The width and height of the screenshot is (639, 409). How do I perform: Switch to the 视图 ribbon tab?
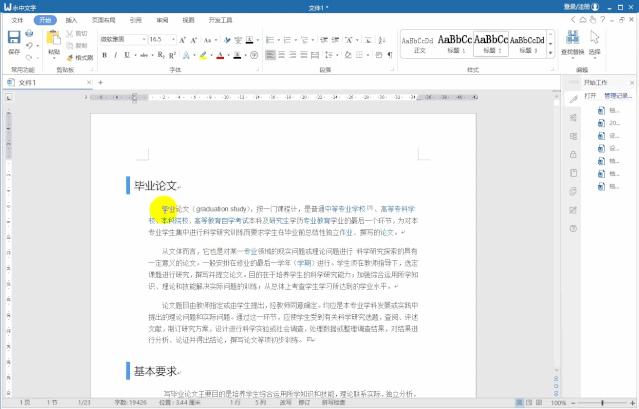point(188,20)
